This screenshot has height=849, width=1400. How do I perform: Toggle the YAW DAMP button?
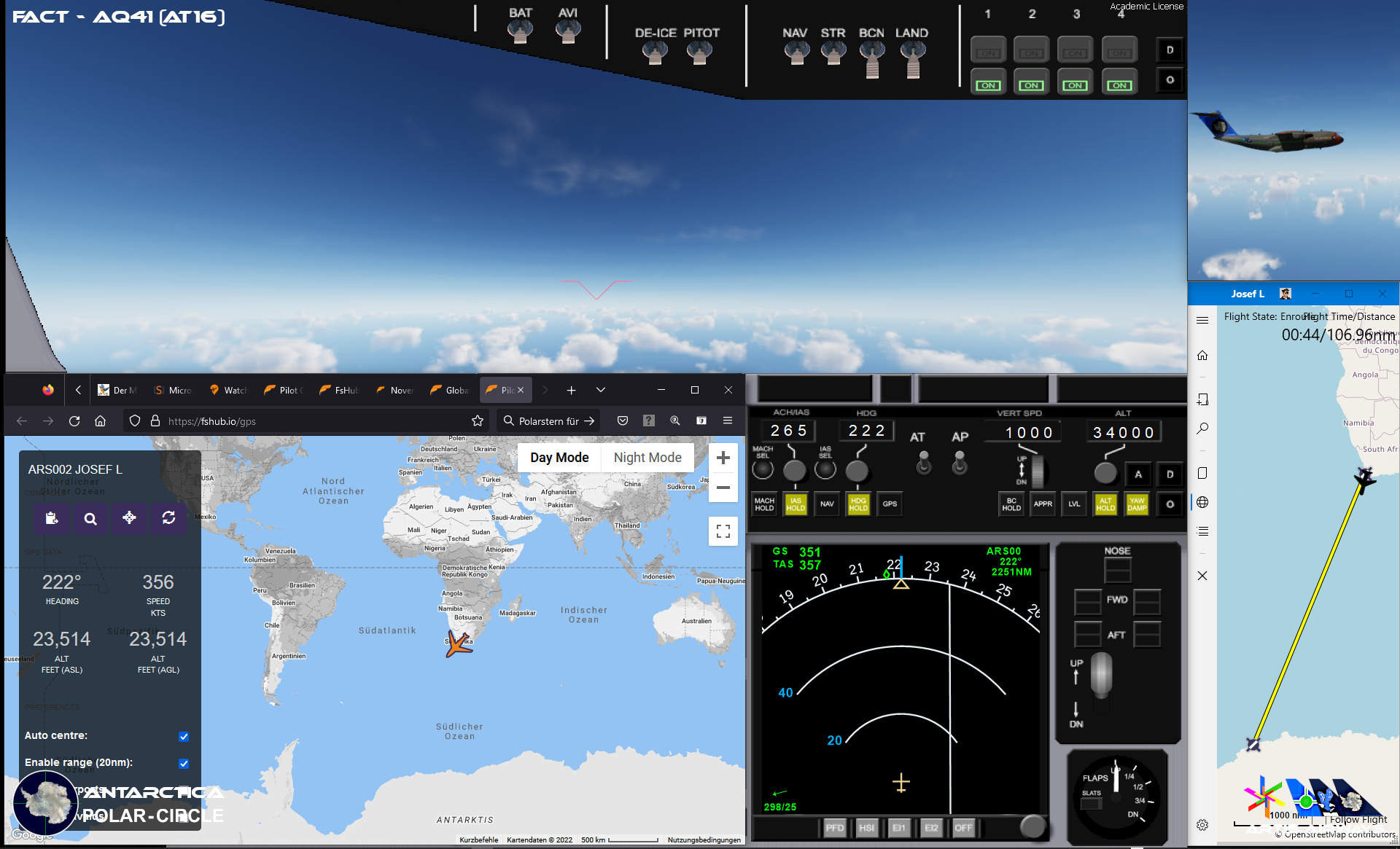(1137, 504)
